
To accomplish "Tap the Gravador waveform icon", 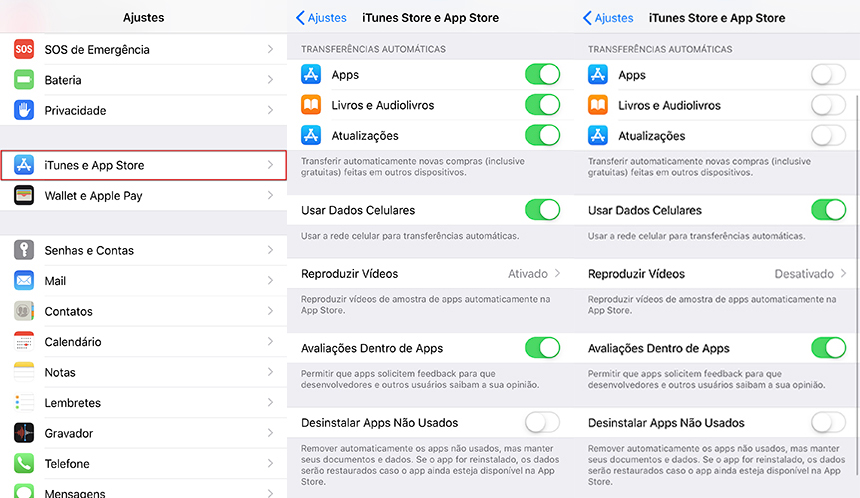I will pyautogui.click(x=24, y=433).
